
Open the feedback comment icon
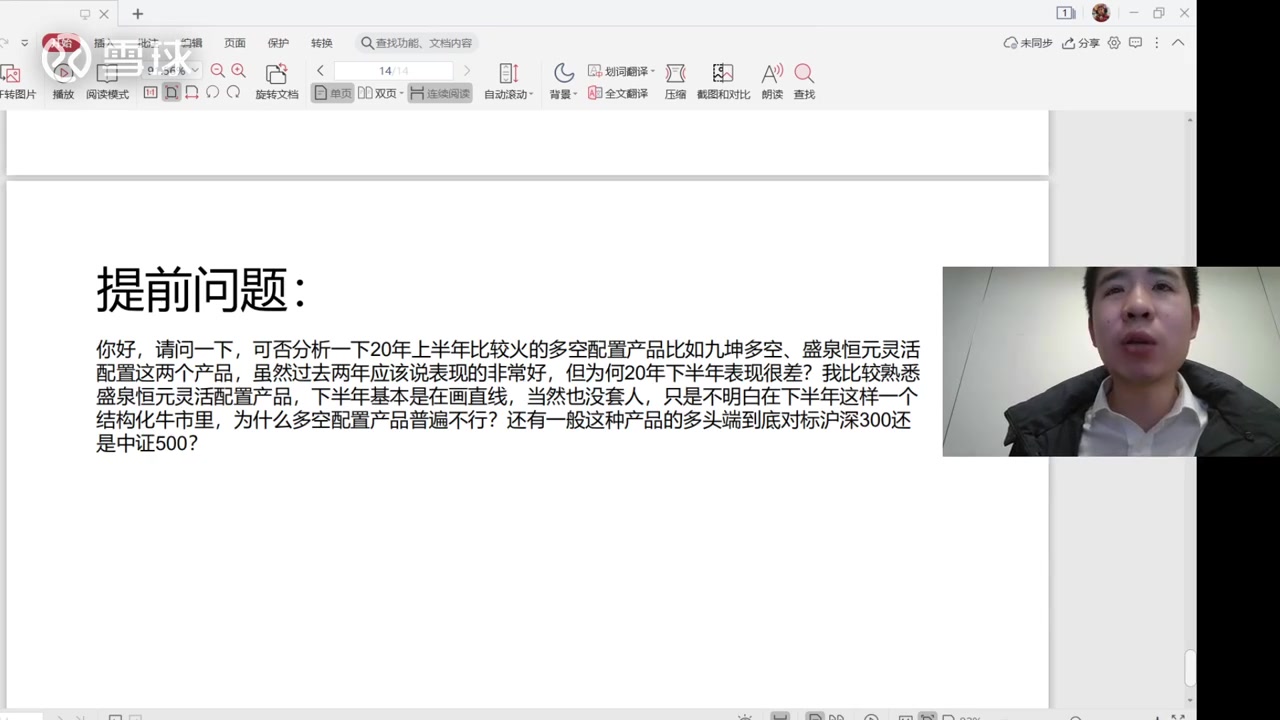1135,43
